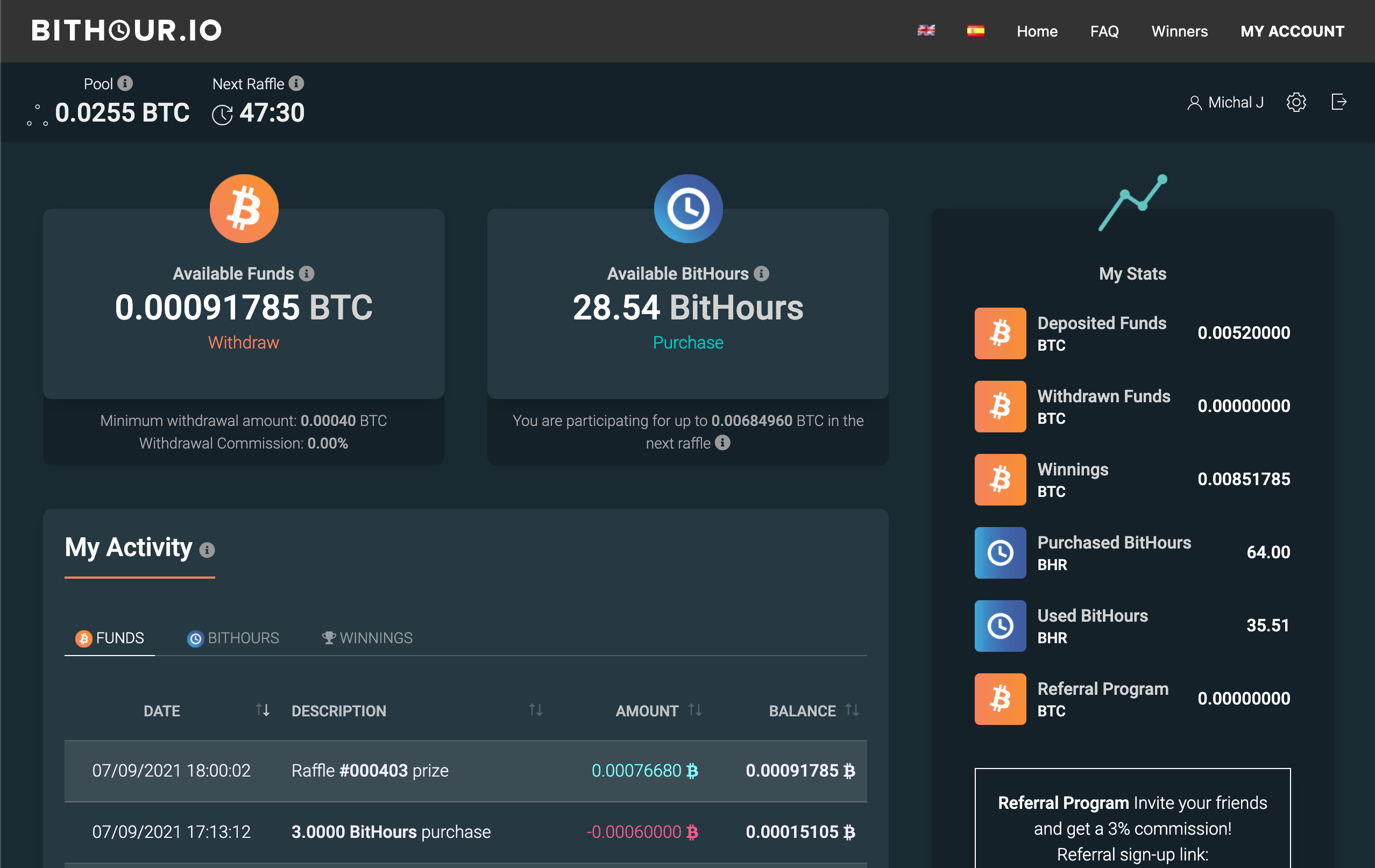
Task: Show info about Available Funds
Action: 307,274
